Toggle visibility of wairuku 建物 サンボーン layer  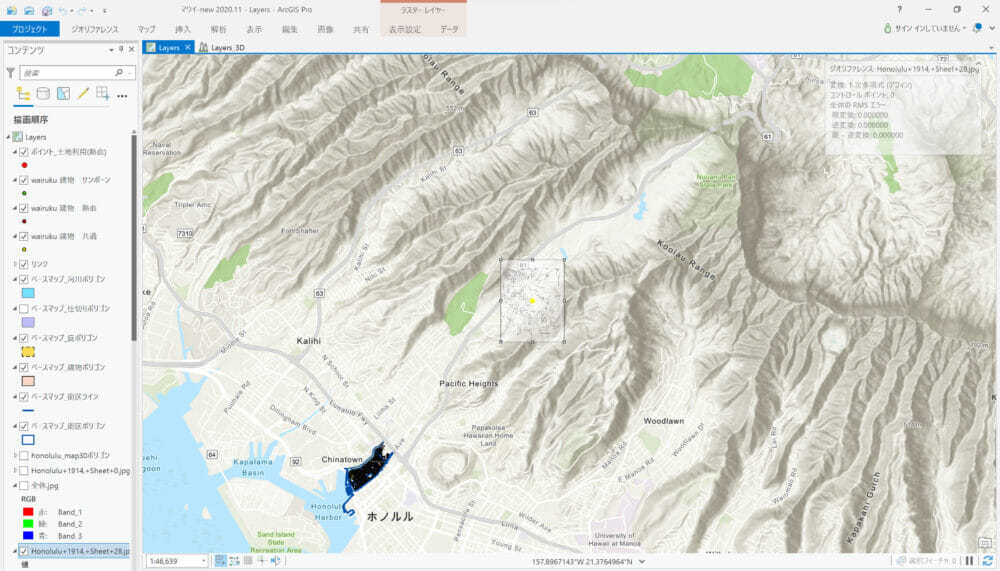(24, 180)
